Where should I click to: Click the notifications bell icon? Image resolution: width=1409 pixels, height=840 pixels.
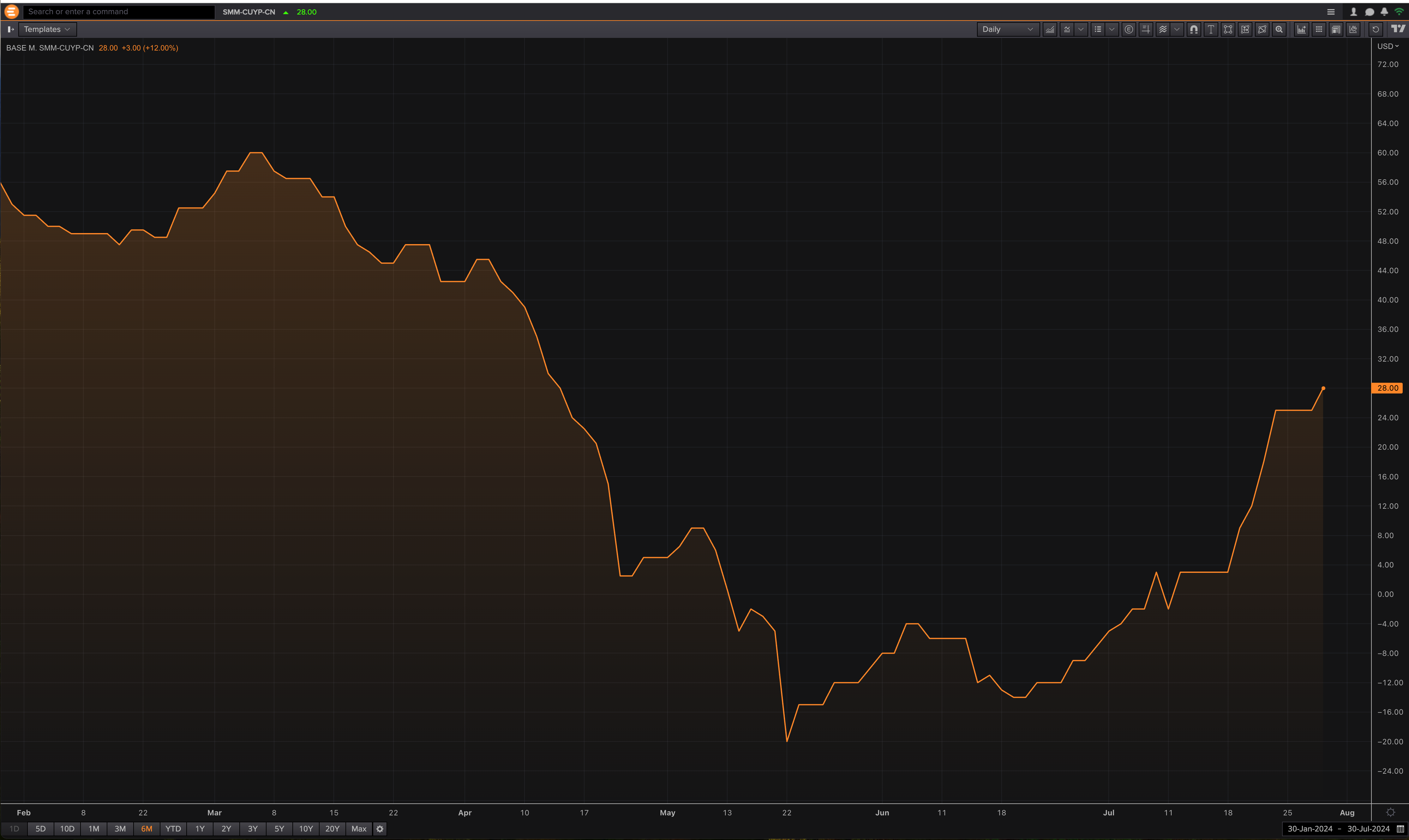(1384, 12)
